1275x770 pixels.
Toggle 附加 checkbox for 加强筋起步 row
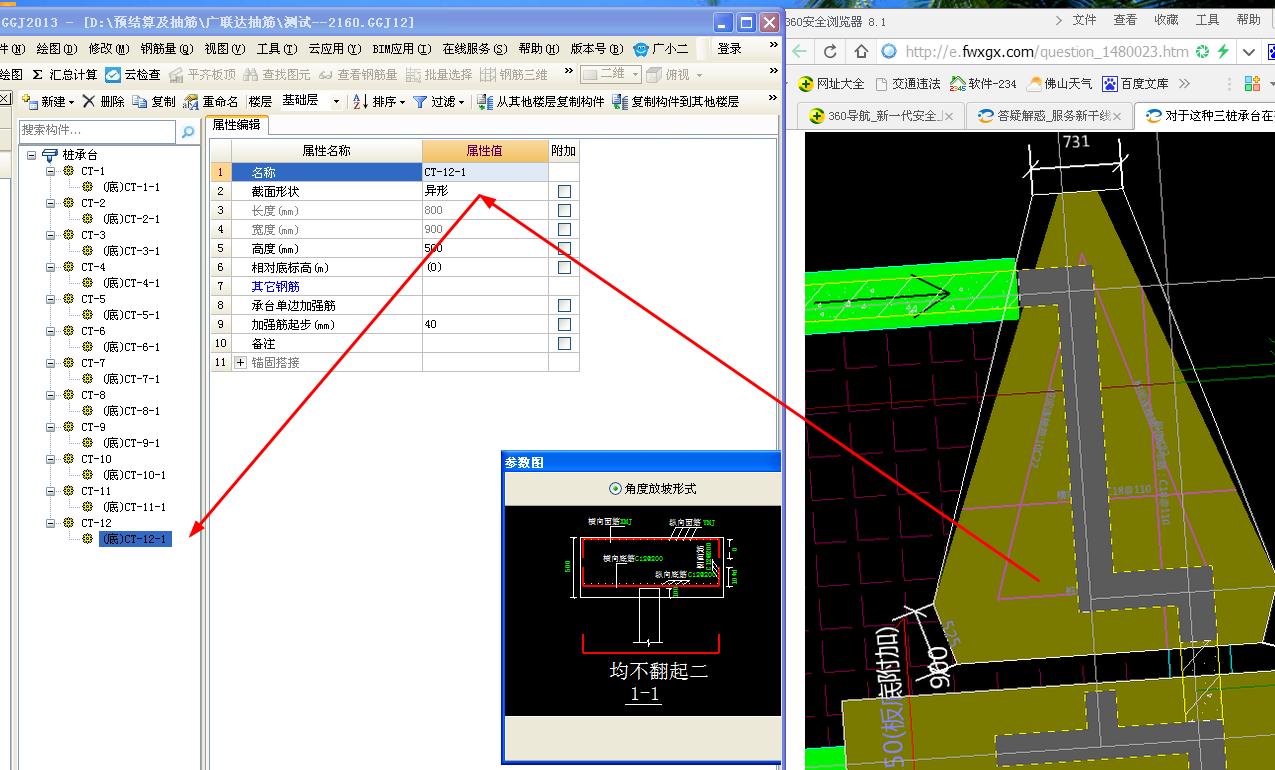(564, 324)
